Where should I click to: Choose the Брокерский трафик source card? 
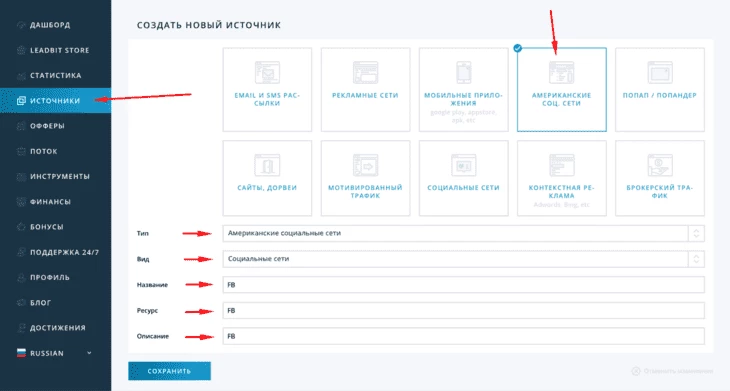[660, 178]
